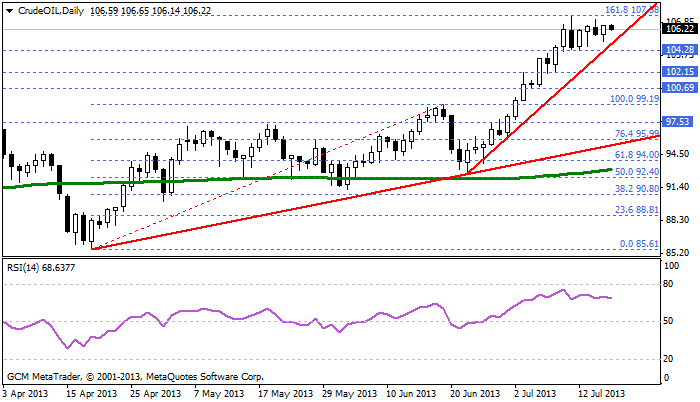Click the 104.28 price level label

680,49
